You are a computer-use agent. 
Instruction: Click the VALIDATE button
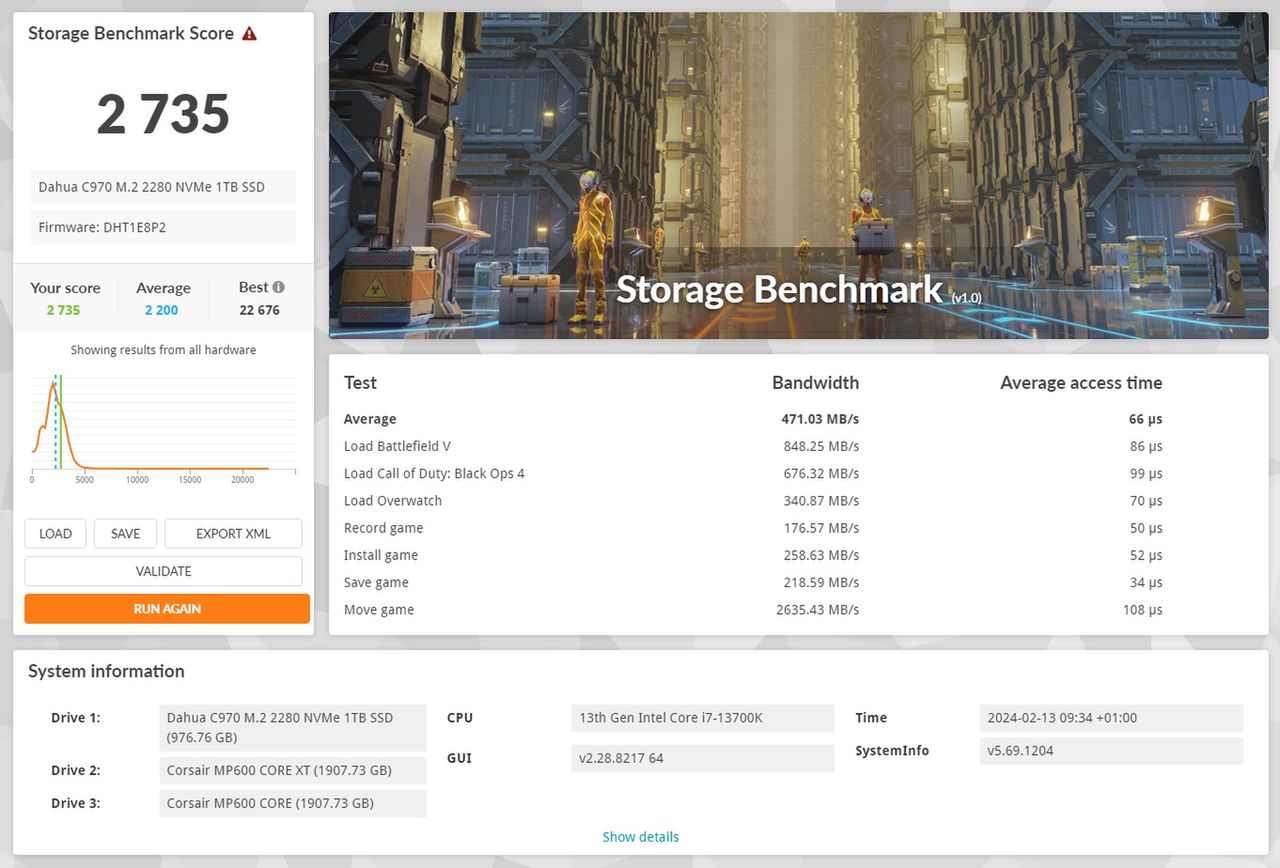point(163,571)
